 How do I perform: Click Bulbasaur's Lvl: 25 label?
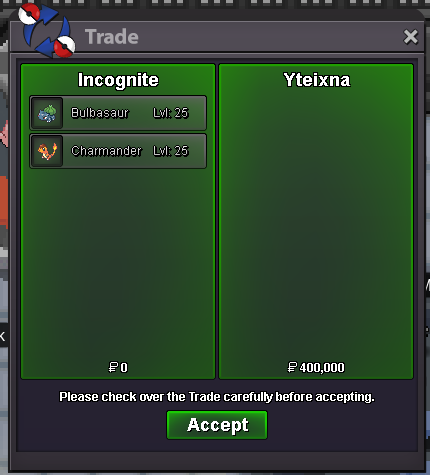(171, 113)
